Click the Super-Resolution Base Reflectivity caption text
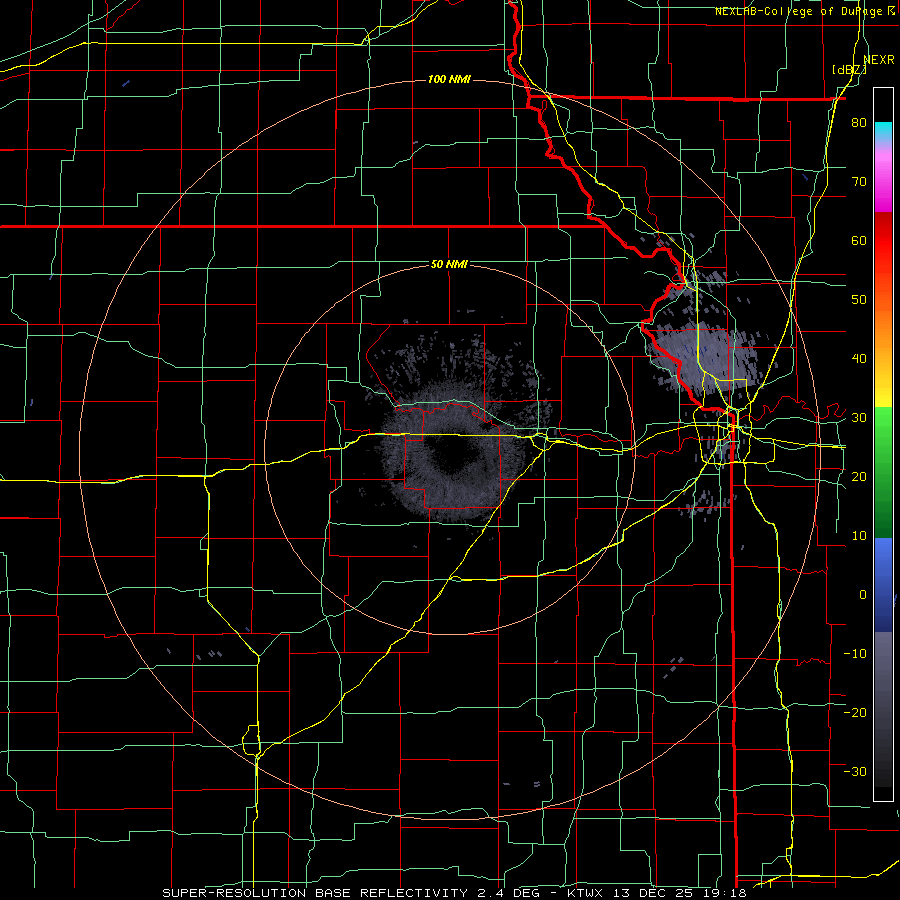Image resolution: width=900 pixels, height=900 pixels. (x=454, y=893)
